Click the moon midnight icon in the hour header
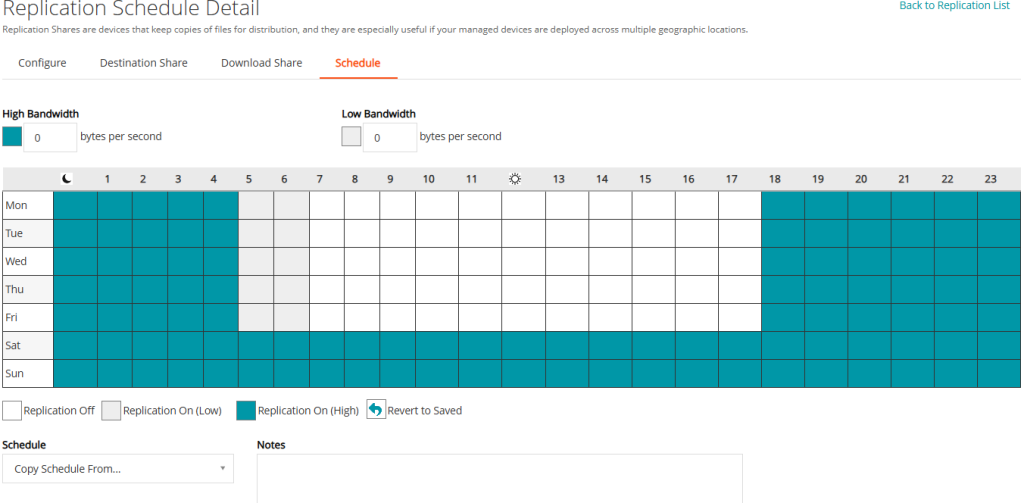 coord(67,179)
